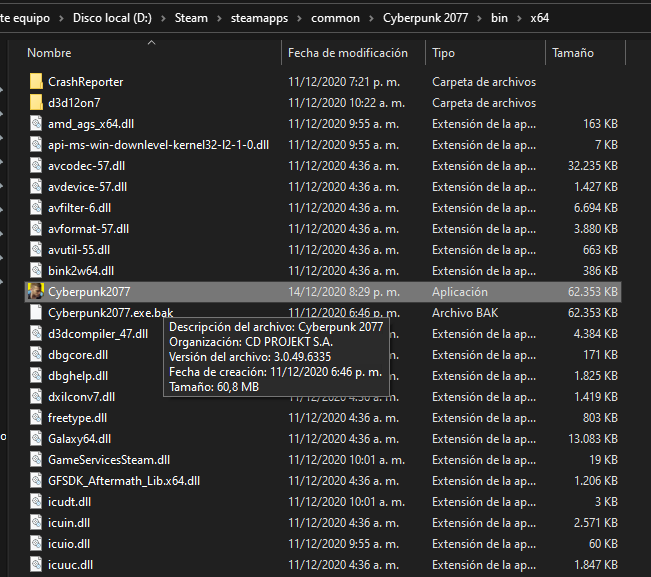Expand chevron after Steam breadcrumb
Viewport: 651px width, 577px height.
[219, 18]
